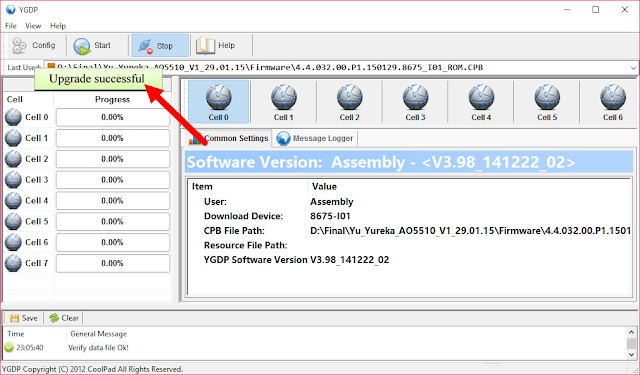Click the Progress column header
Image resolution: width=640 pixels, height=375 pixels.
112,100
